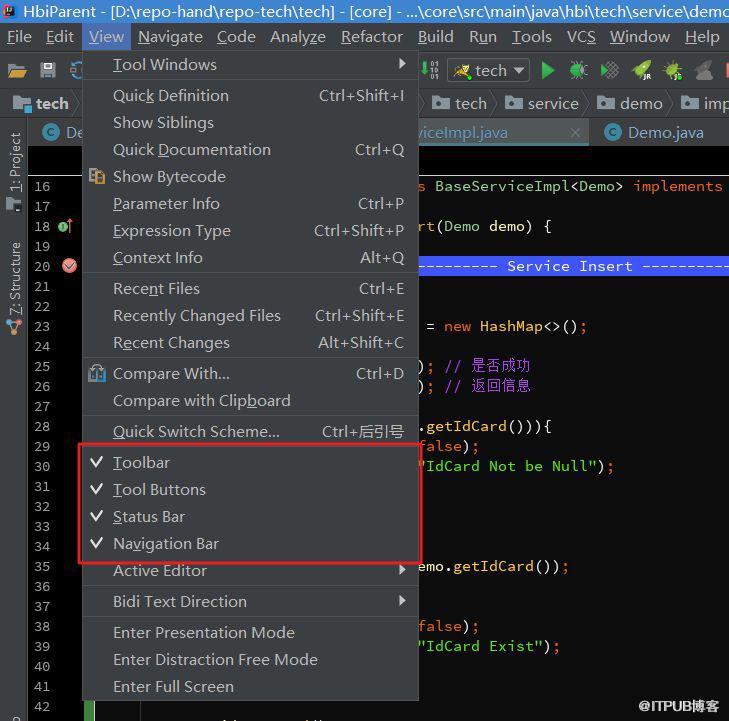The width and height of the screenshot is (729, 721).
Task: Select Expression Type menu item
Action: pyautogui.click(x=251, y=230)
